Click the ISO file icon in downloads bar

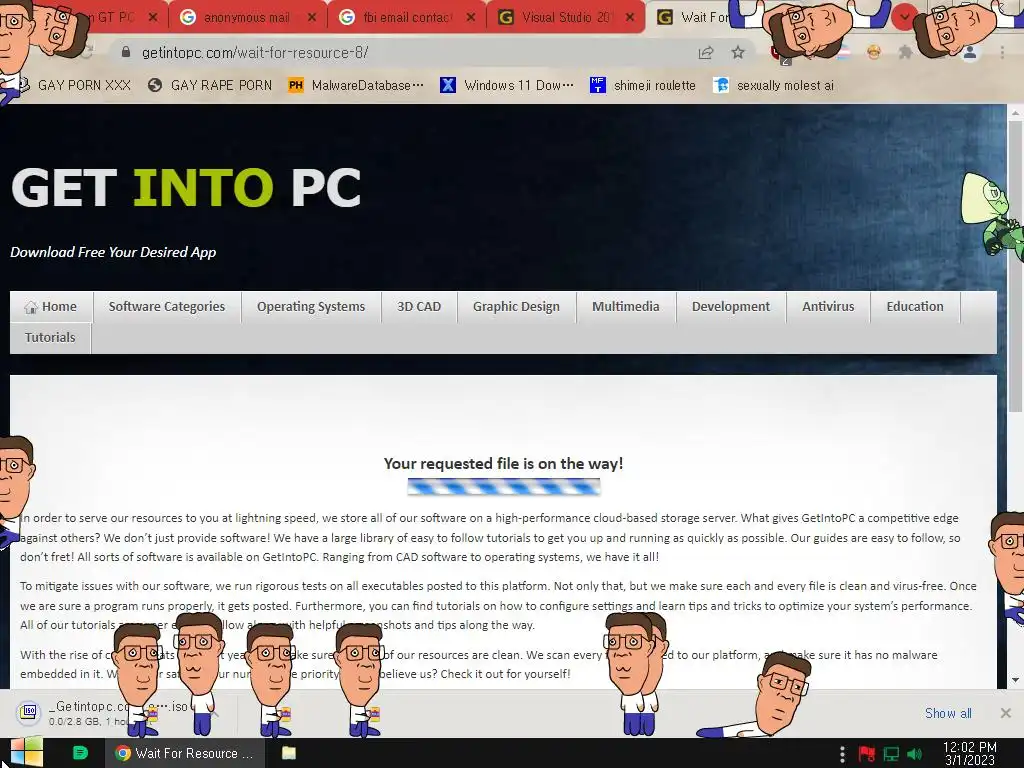(29, 712)
